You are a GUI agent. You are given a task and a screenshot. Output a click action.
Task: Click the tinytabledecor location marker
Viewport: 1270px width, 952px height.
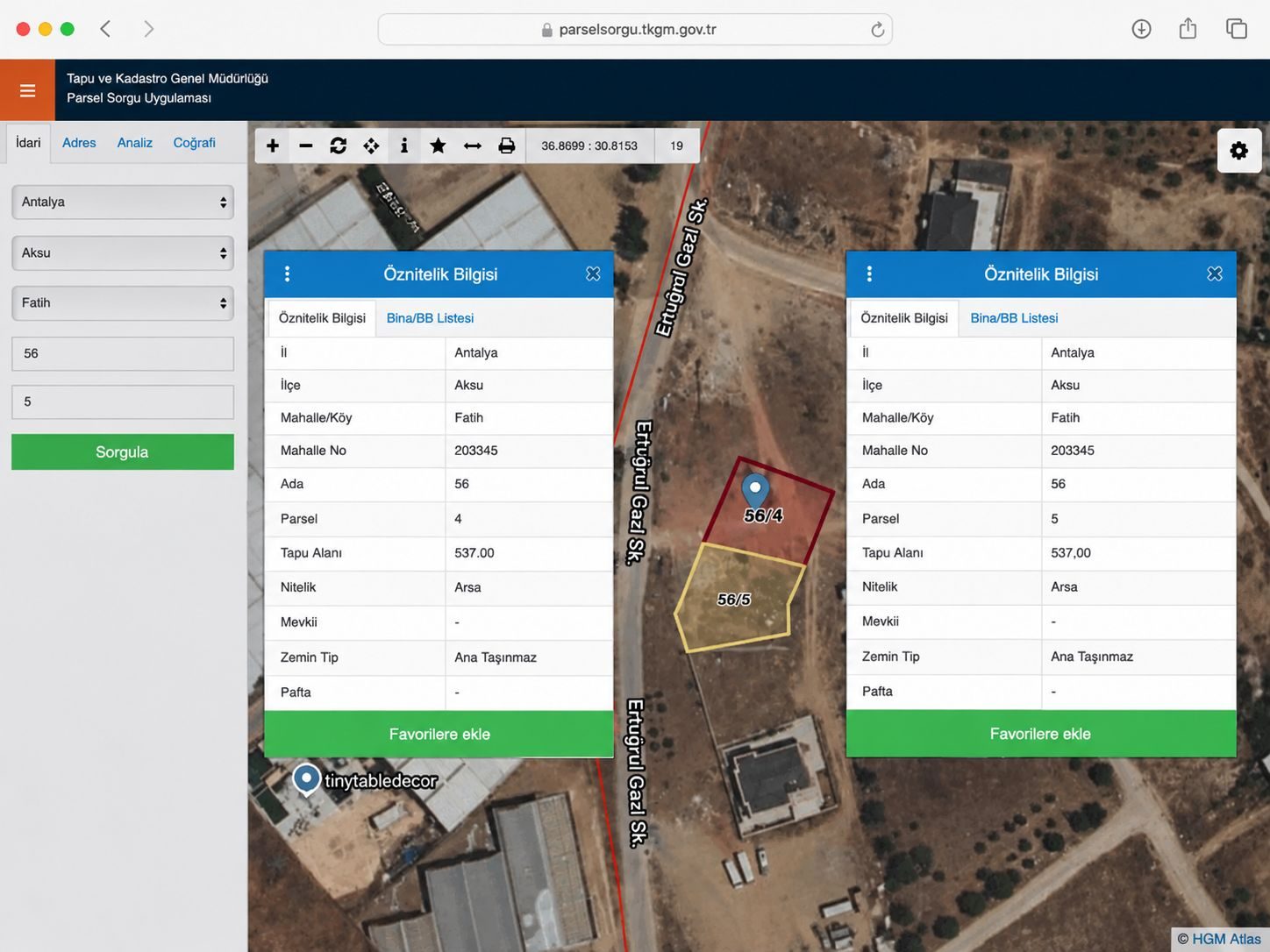306,778
